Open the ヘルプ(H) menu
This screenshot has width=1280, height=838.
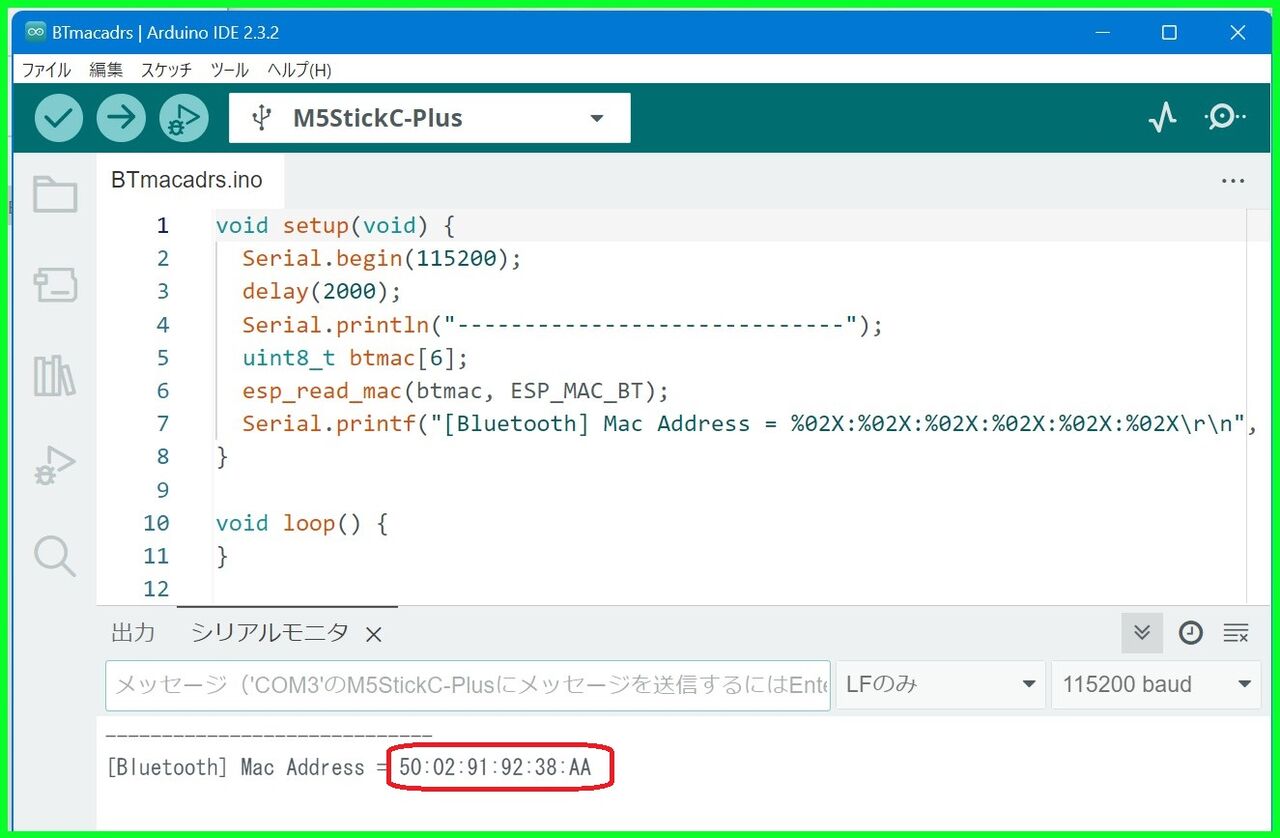(x=299, y=70)
